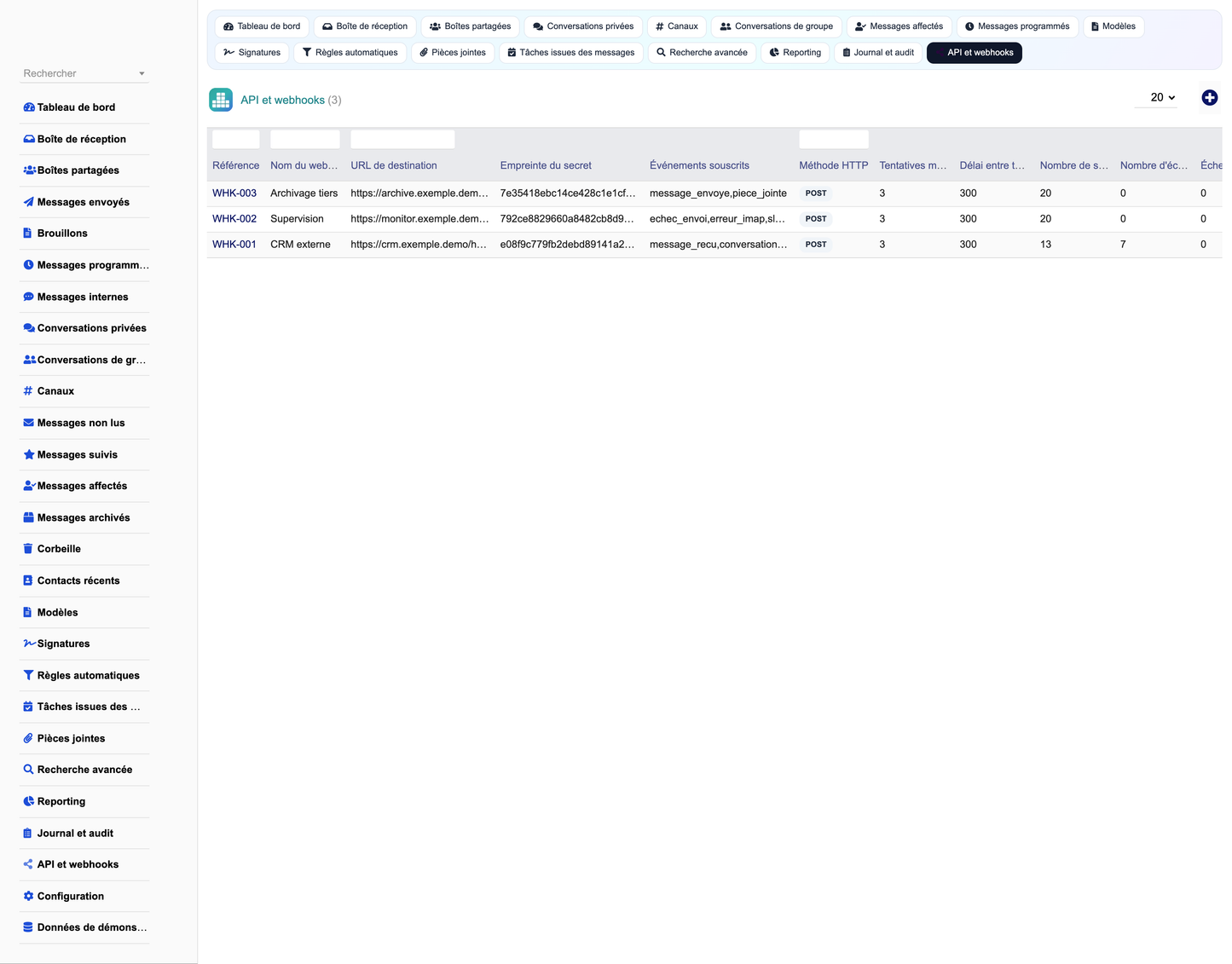This screenshot has width=1232, height=964.
Task: Expand the Rechercher dropdown in sidebar
Action: click(84, 73)
